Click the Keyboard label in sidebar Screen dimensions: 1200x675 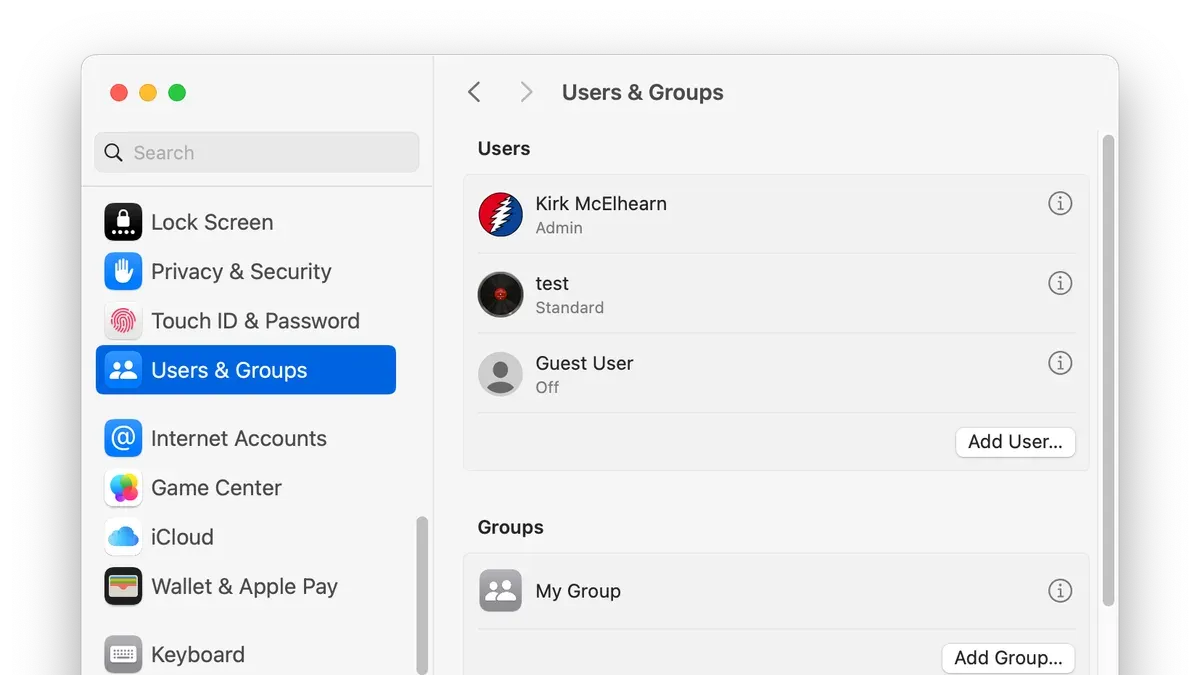tap(198, 655)
